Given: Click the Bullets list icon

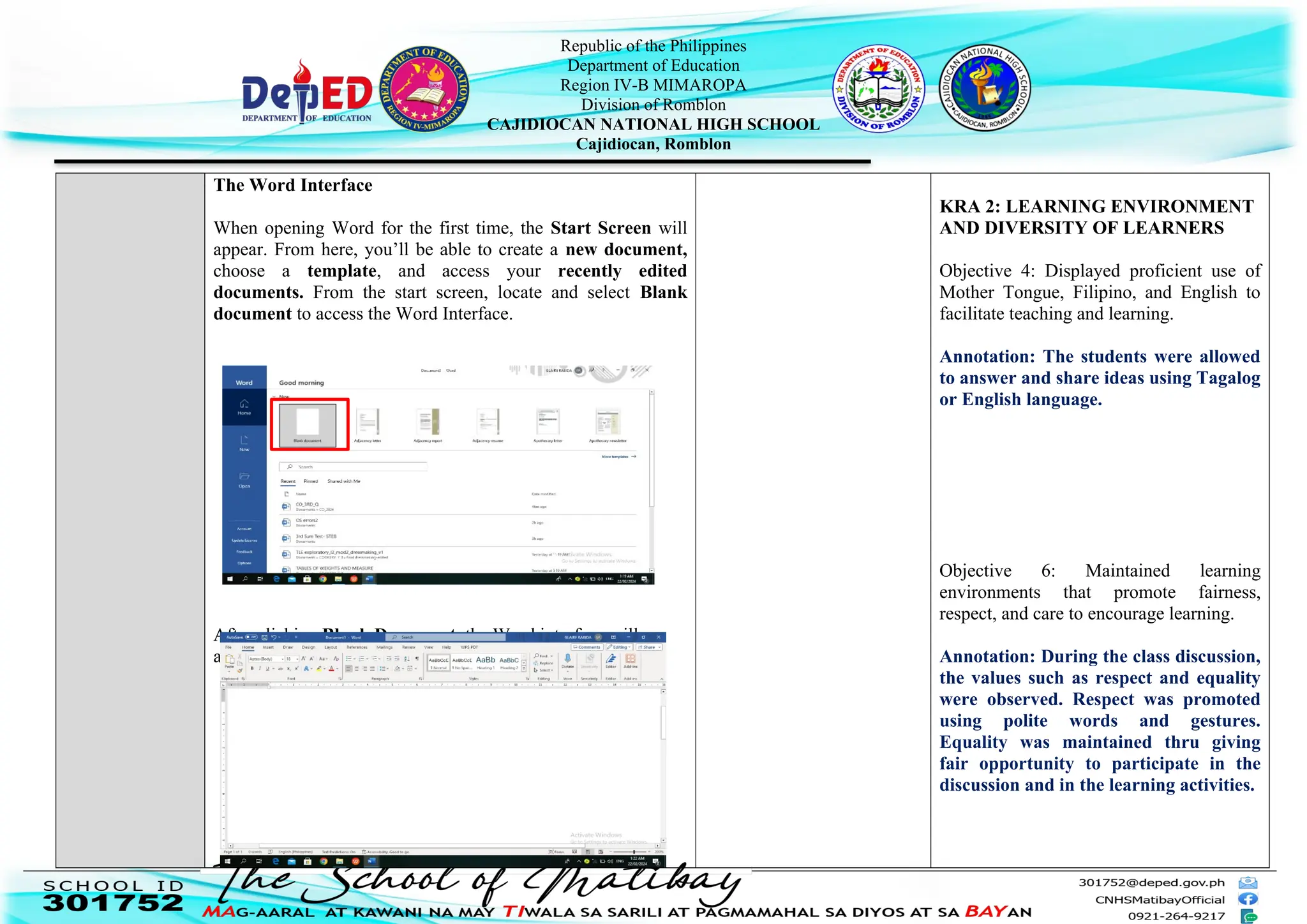Looking at the screenshot, I should 348,659.
